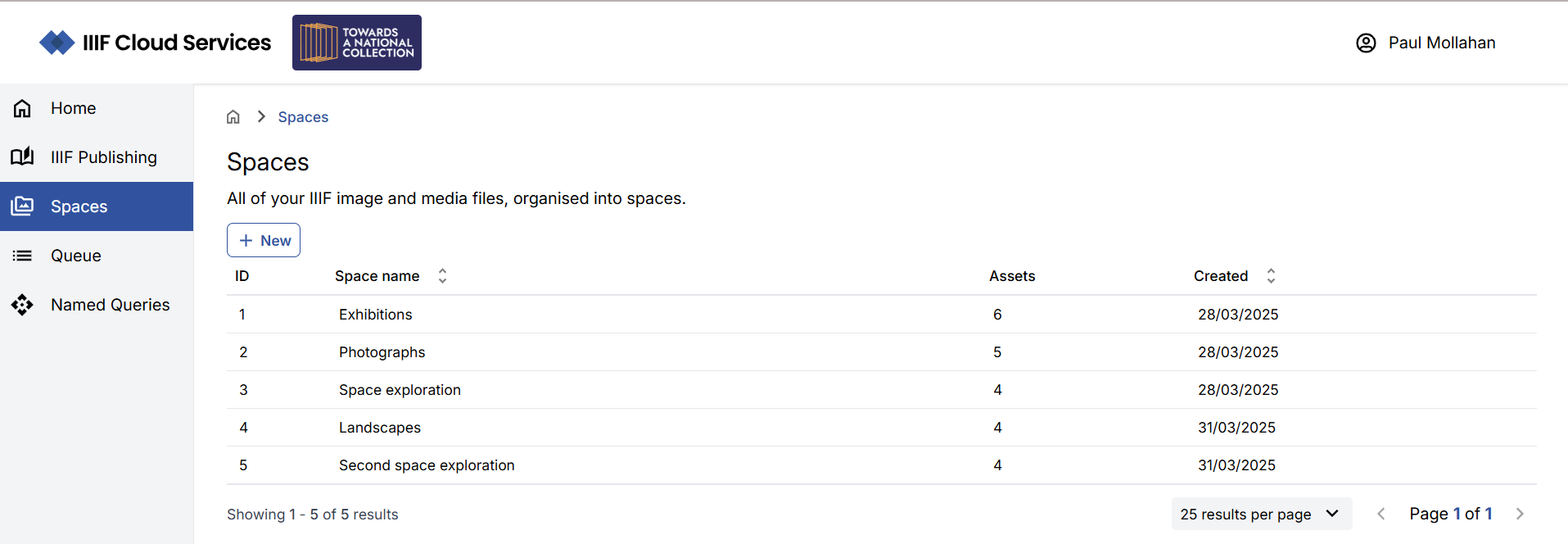Viewport: 1568px width, 544px height.
Task: Open the user account icon
Action: [x=1365, y=43]
